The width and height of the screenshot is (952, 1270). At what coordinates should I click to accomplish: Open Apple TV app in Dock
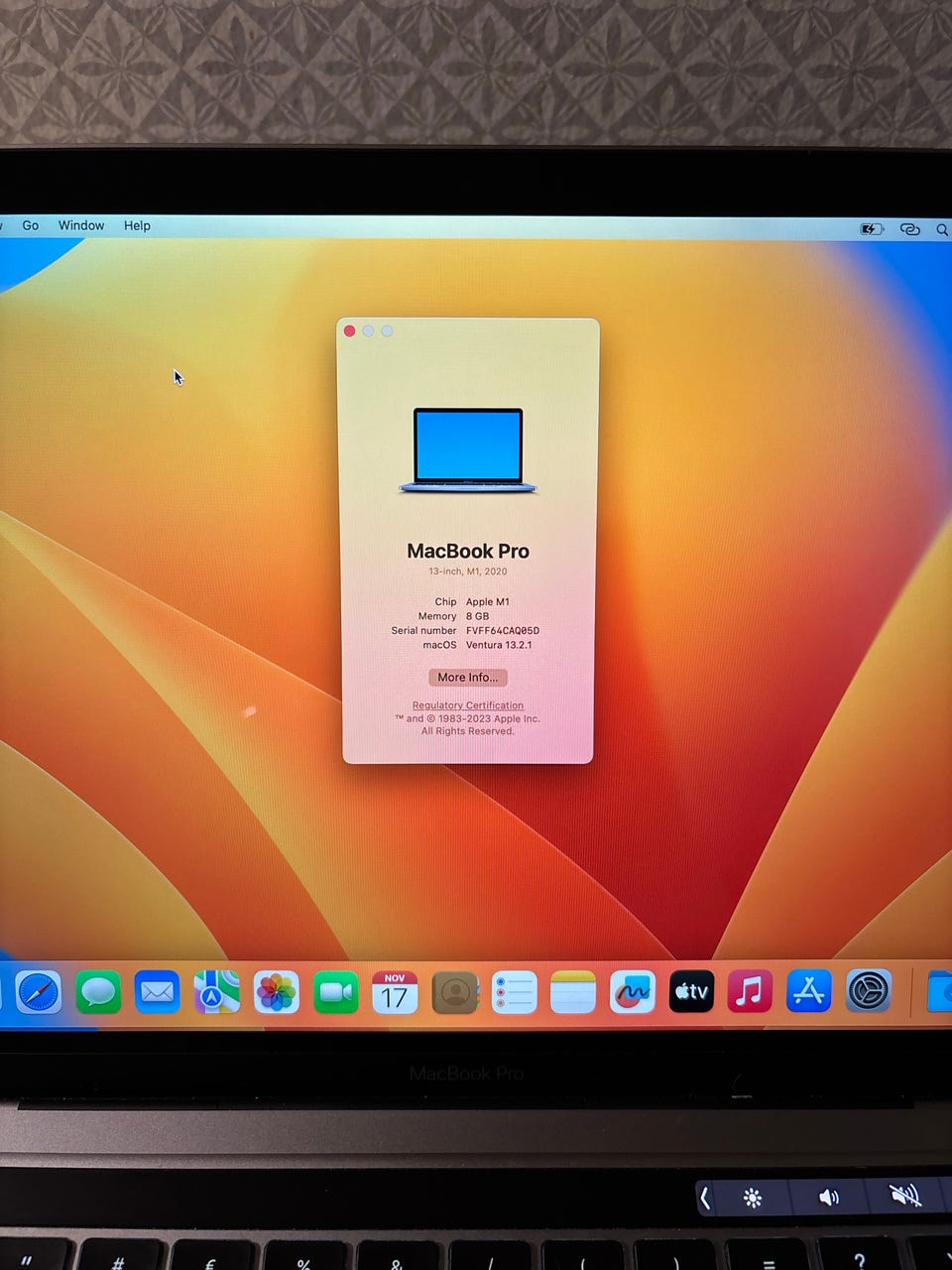click(x=691, y=991)
